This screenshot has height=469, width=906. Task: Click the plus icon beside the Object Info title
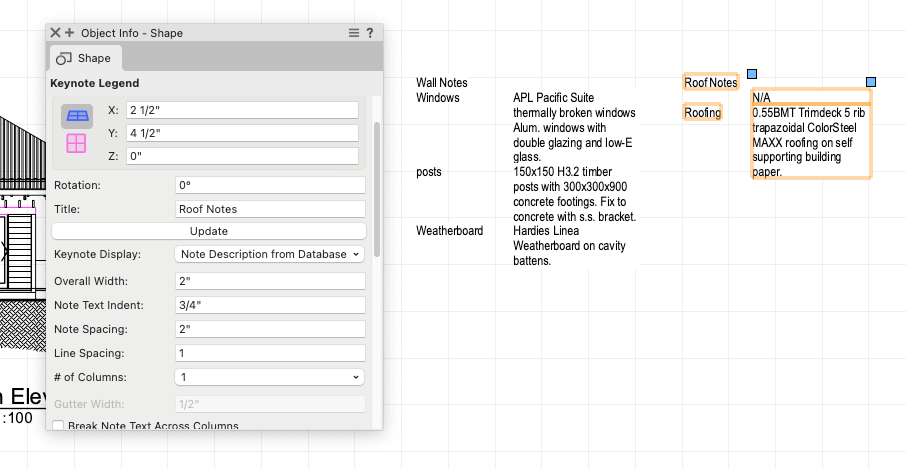pos(69,33)
